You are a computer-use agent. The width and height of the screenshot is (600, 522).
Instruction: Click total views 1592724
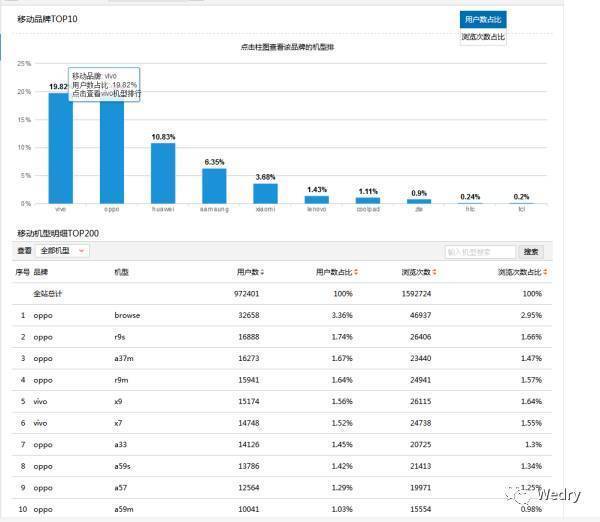pos(416,294)
